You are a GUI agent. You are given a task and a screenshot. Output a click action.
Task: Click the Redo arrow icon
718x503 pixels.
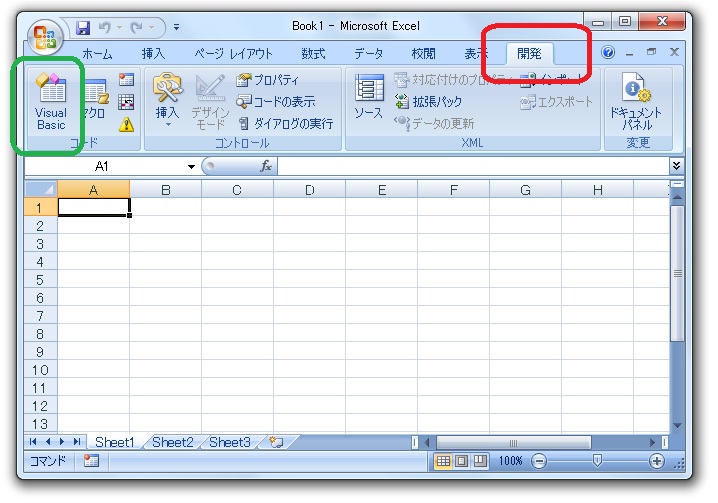point(136,27)
